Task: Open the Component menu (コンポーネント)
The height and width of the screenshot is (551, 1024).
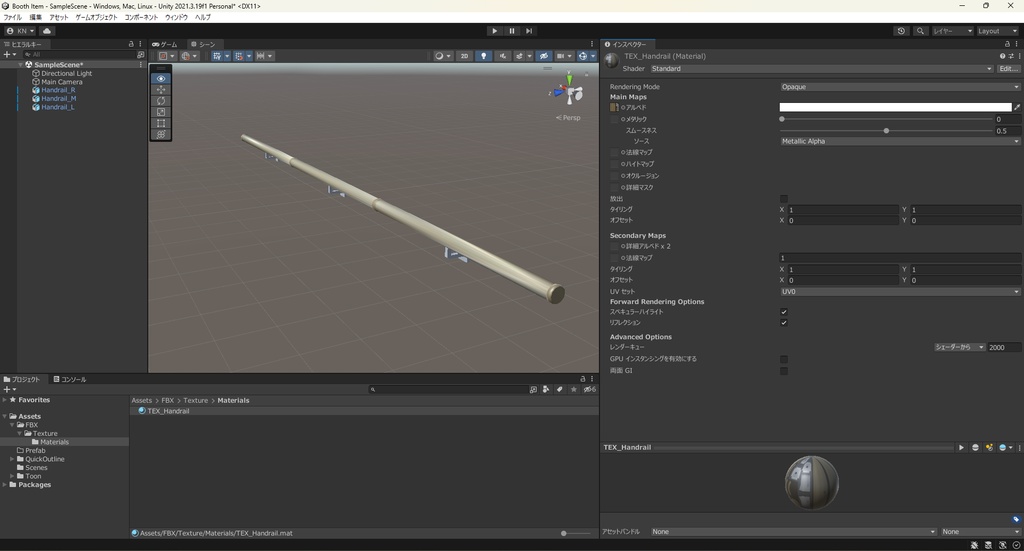Action: point(141,18)
